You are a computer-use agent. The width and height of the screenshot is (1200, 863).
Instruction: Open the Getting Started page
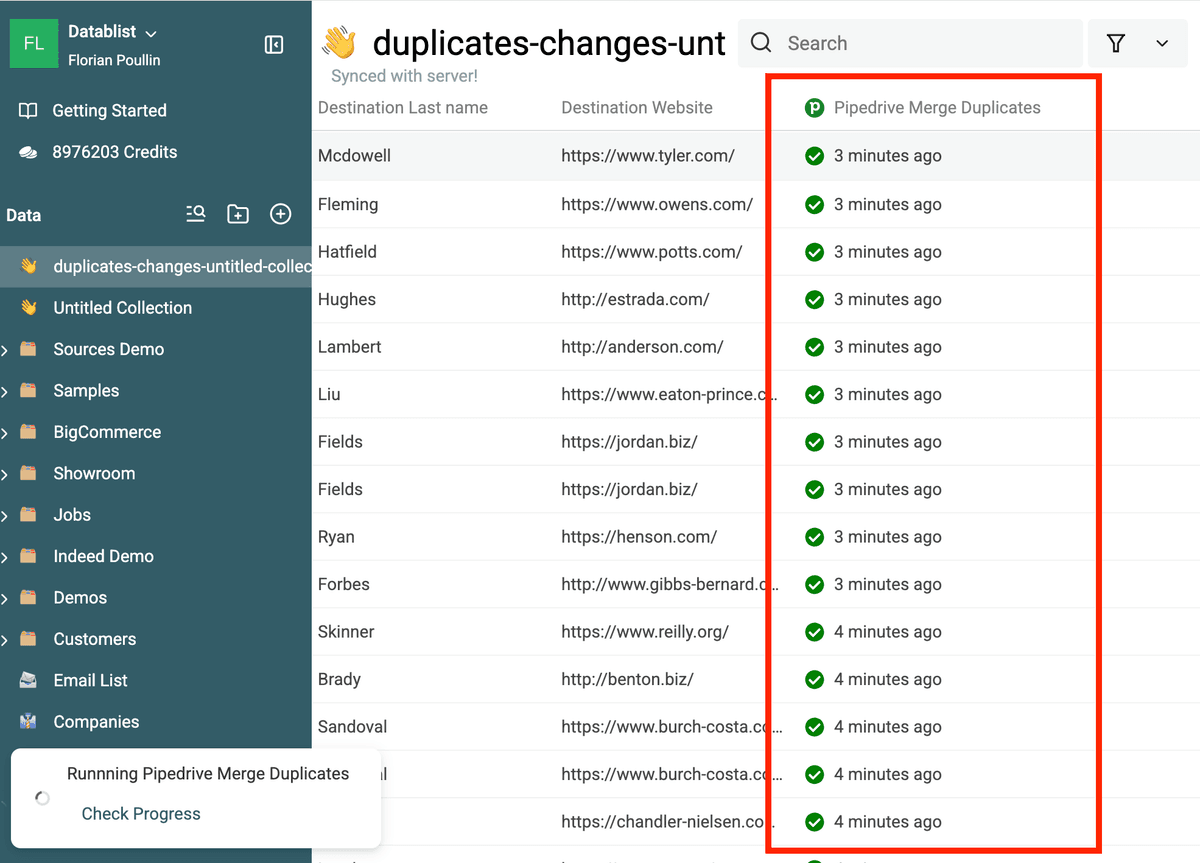109,111
